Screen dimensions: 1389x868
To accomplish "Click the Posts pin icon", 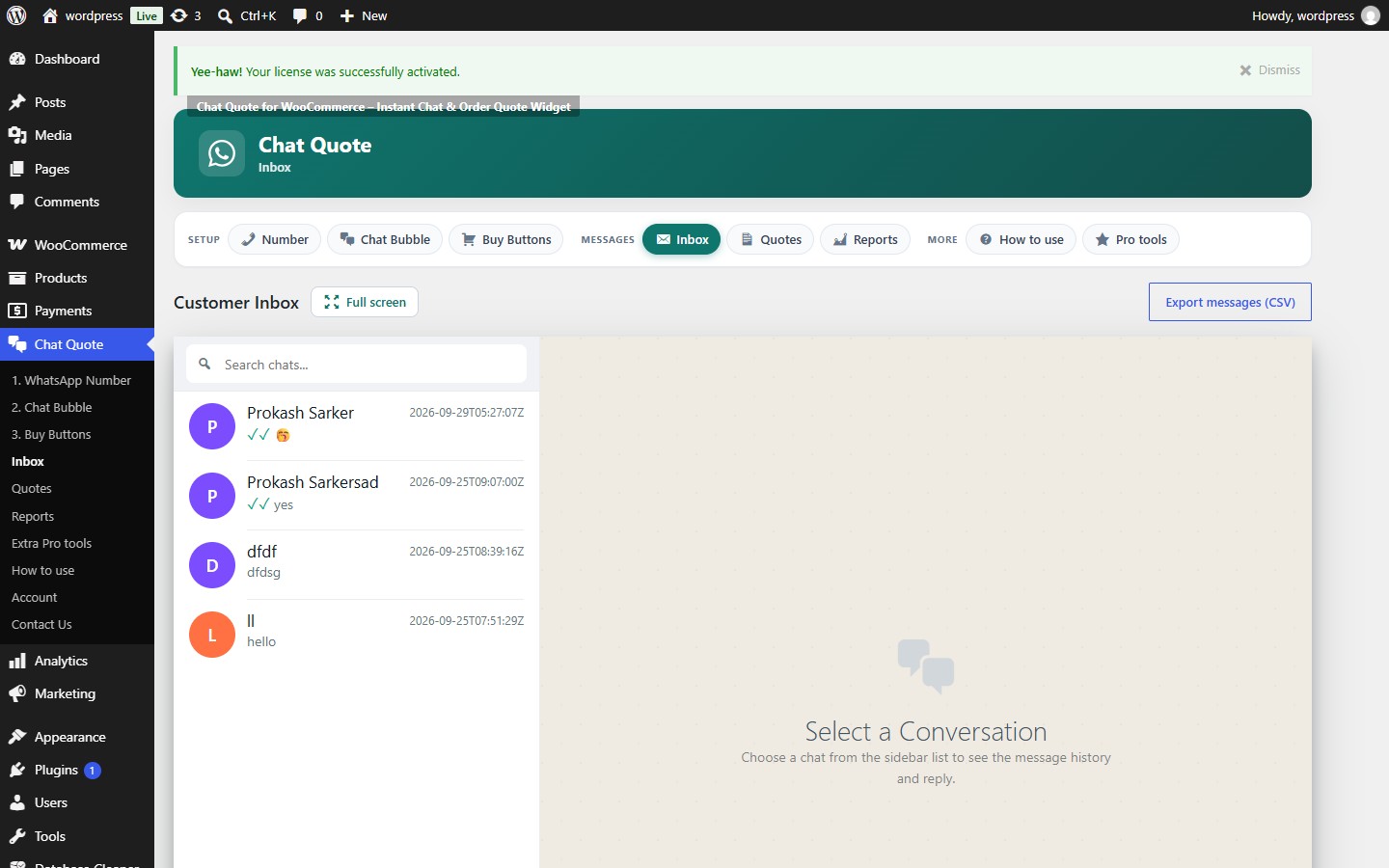I will [17, 102].
